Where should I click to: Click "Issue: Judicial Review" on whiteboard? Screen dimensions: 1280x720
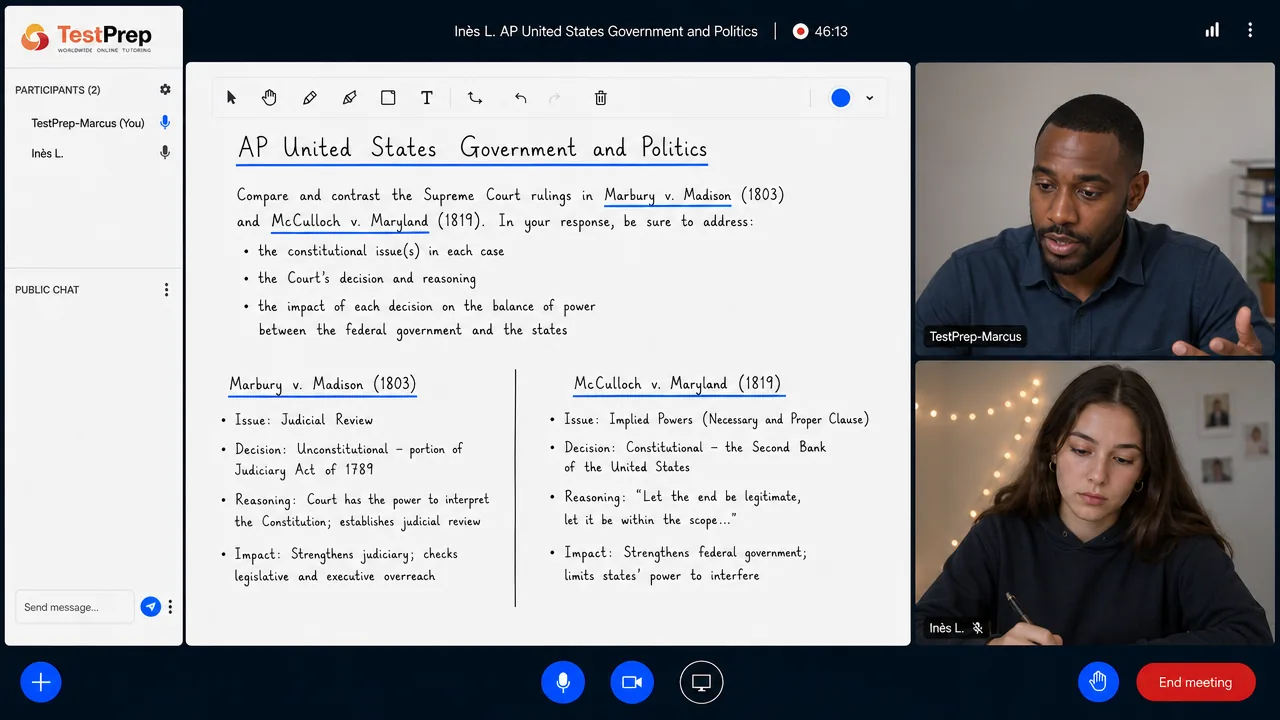[304, 420]
